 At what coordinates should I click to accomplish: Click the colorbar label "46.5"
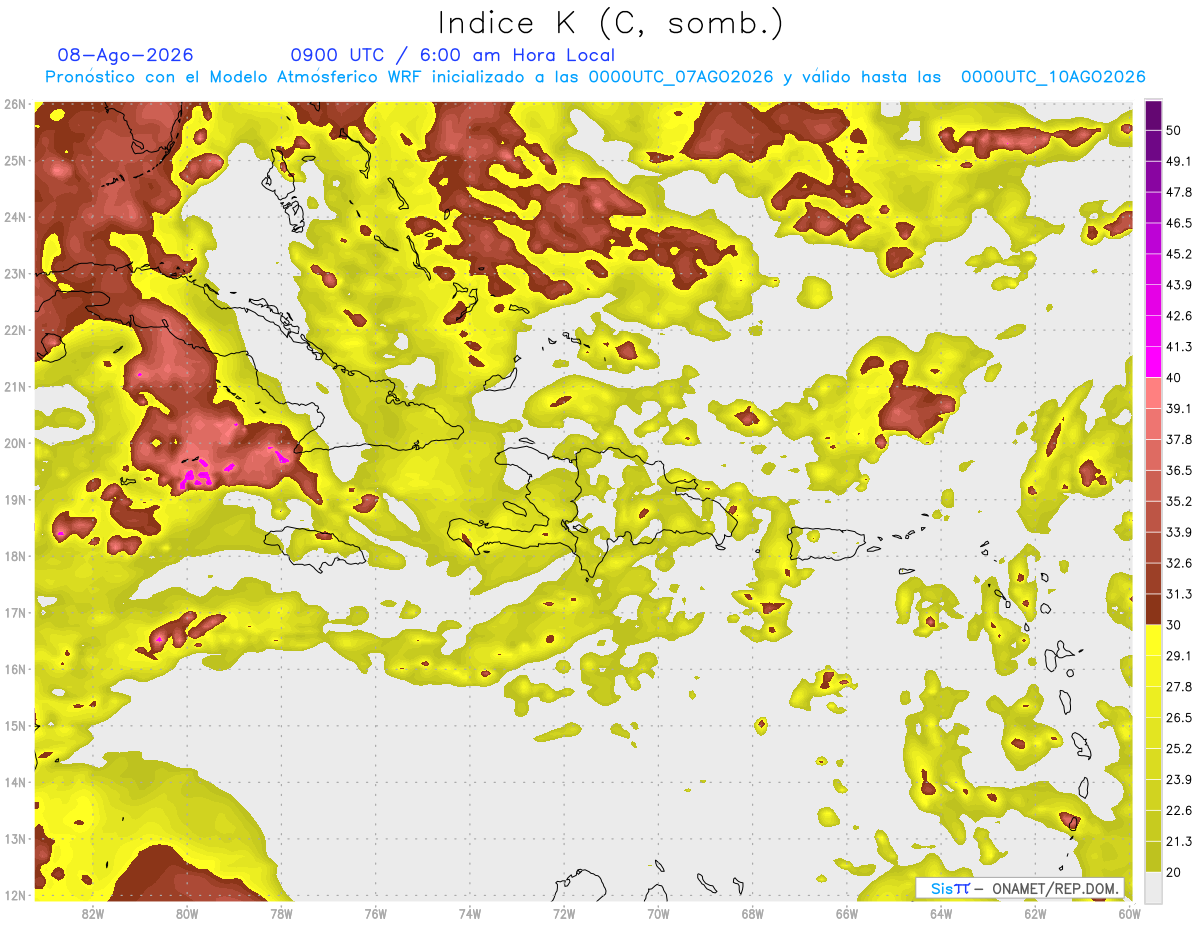click(1178, 223)
